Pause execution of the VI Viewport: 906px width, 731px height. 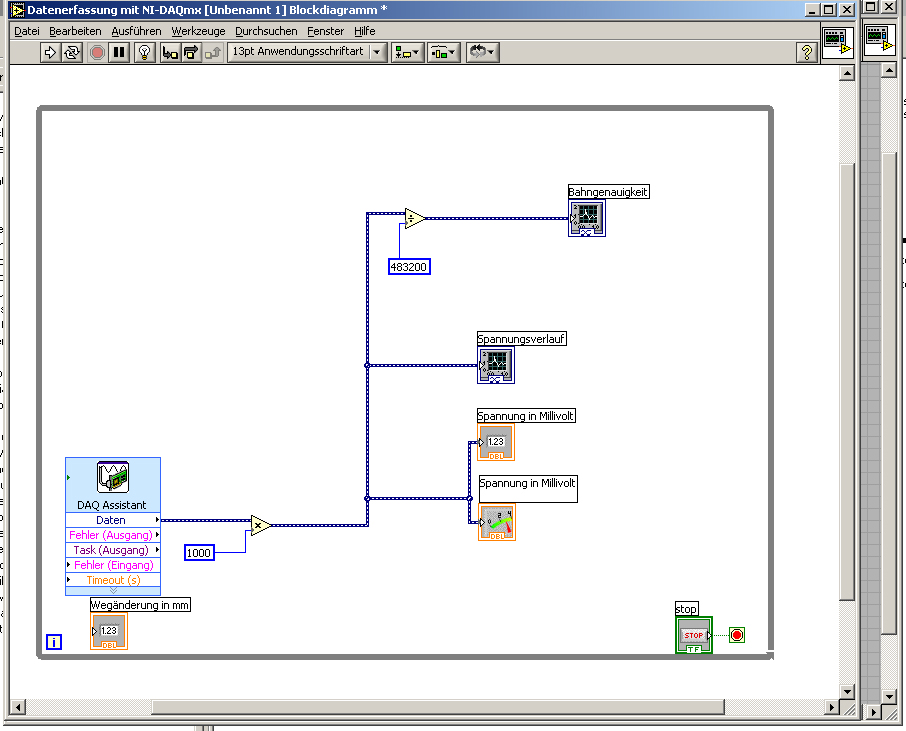pos(119,53)
